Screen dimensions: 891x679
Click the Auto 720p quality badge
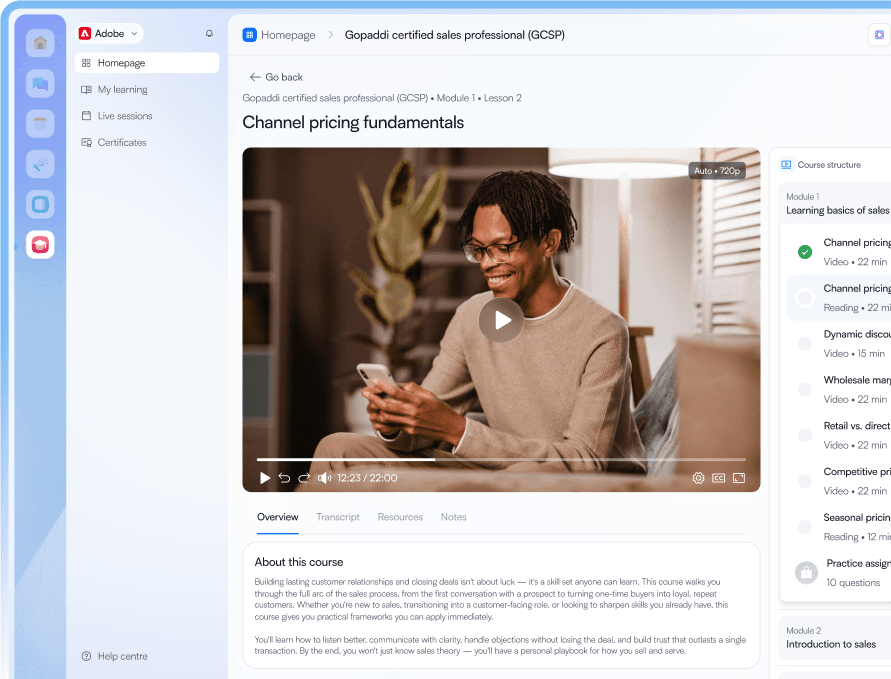click(x=717, y=170)
